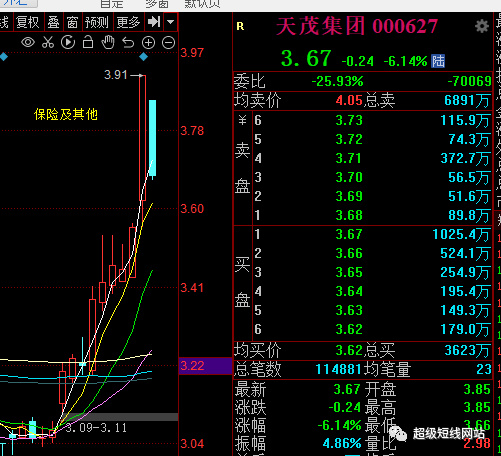This screenshot has width=501, height=456.
Task: Select the scissors cut tool
Action: (x=48, y=43)
